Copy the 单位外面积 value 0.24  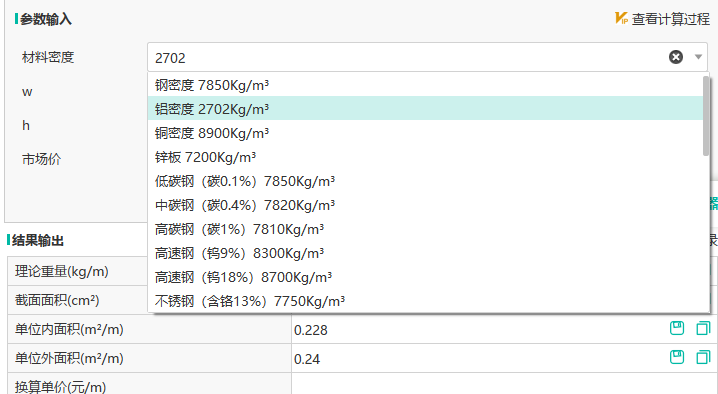pyautogui.click(x=703, y=357)
